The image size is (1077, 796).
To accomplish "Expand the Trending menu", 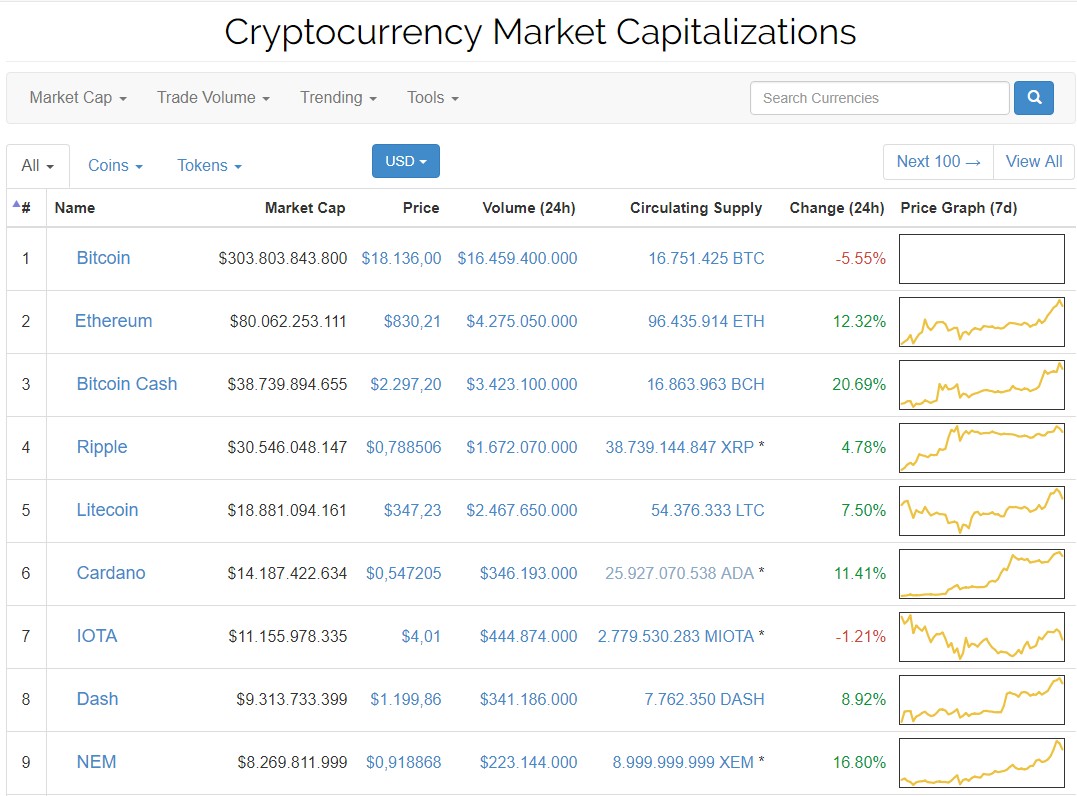I will click(x=338, y=98).
